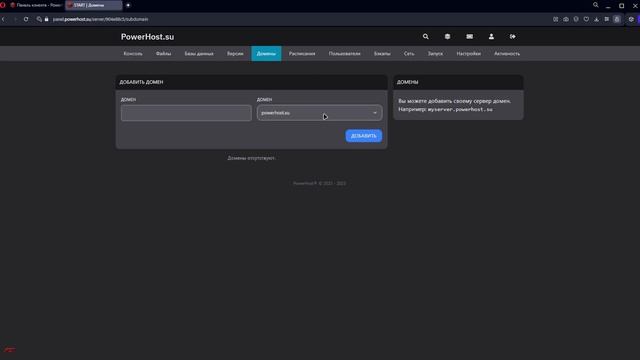Open a new browser tab with plus button
Image resolution: width=640 pixels, height=360 pixels.
pos(128,5)
